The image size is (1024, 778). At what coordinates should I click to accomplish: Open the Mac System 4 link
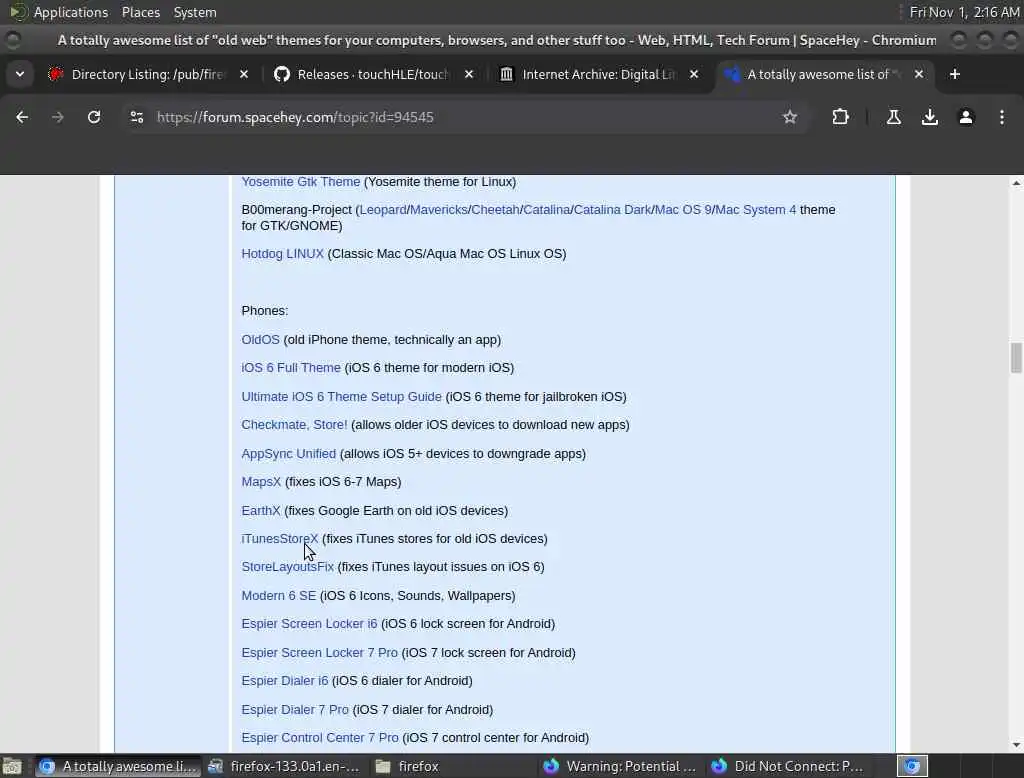(756, 210)
